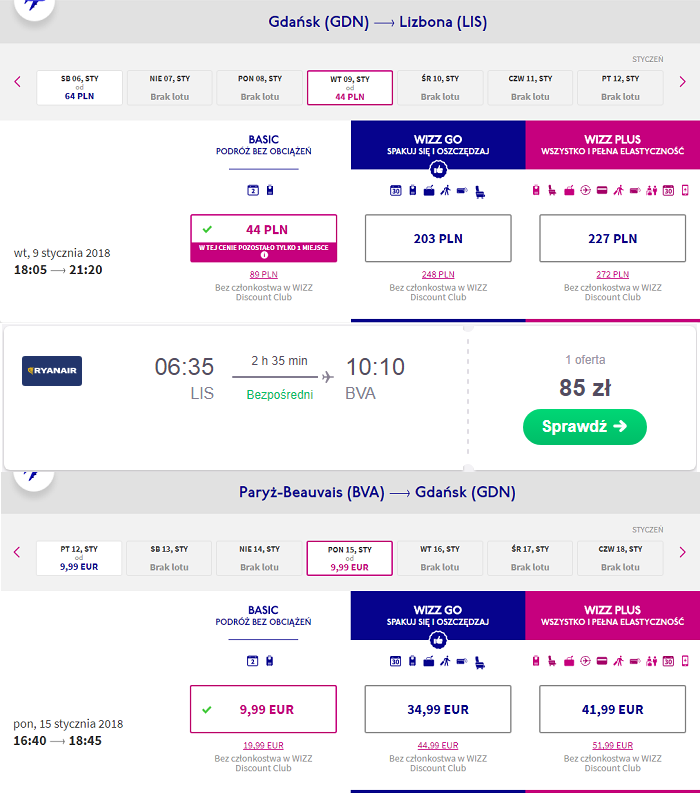
Task: Show earlier dates for Gdańsk–Lizbona flights
Action: (17, 82)
